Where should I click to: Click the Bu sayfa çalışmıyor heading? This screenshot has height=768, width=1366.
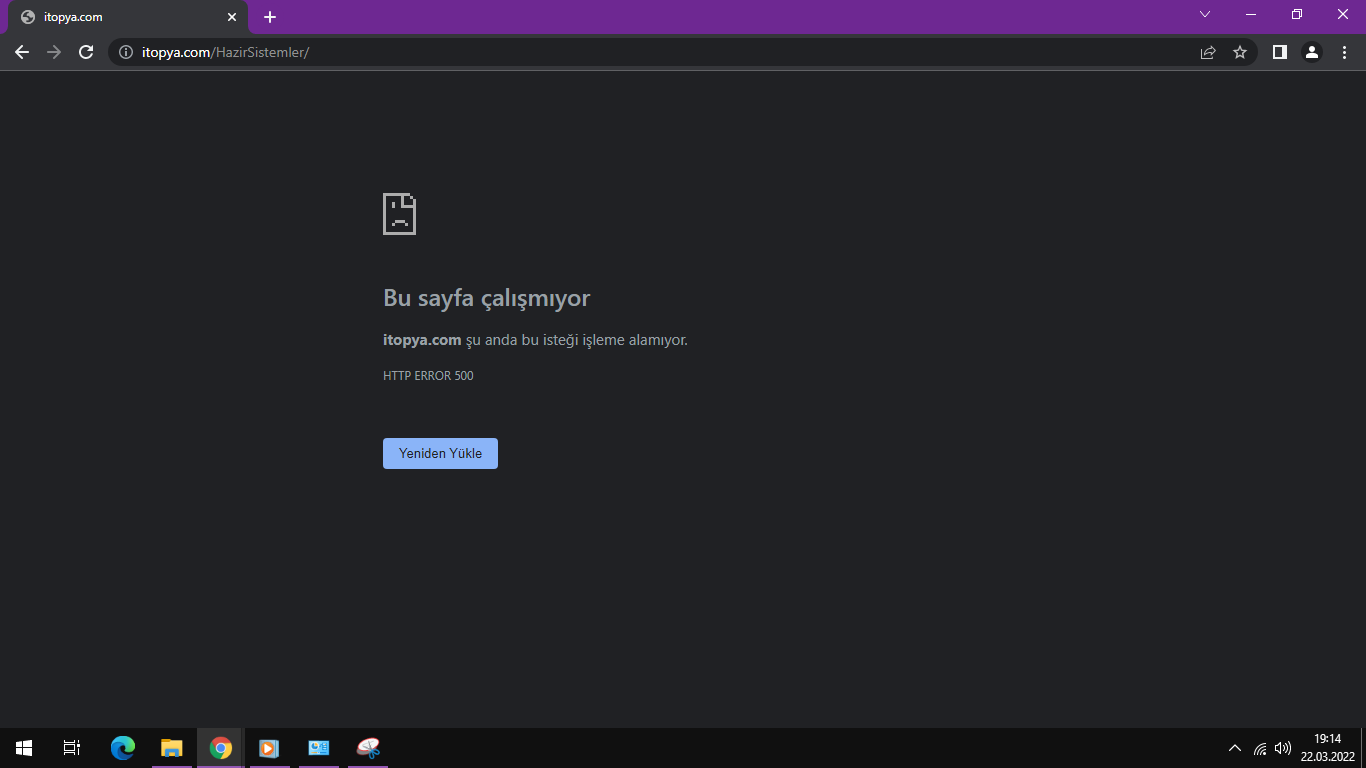(x=487, y=298)
